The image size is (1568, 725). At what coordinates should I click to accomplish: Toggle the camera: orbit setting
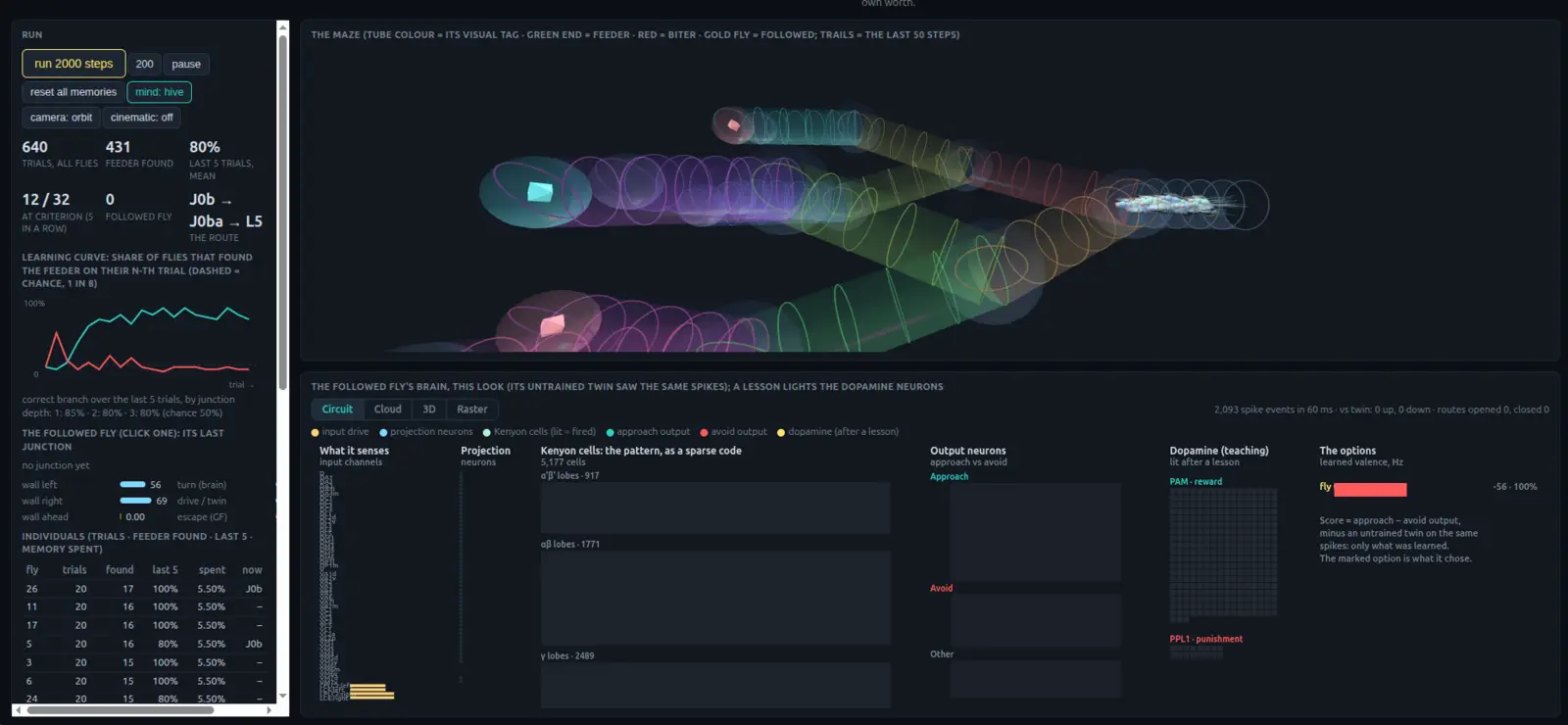tap(61, 118)
